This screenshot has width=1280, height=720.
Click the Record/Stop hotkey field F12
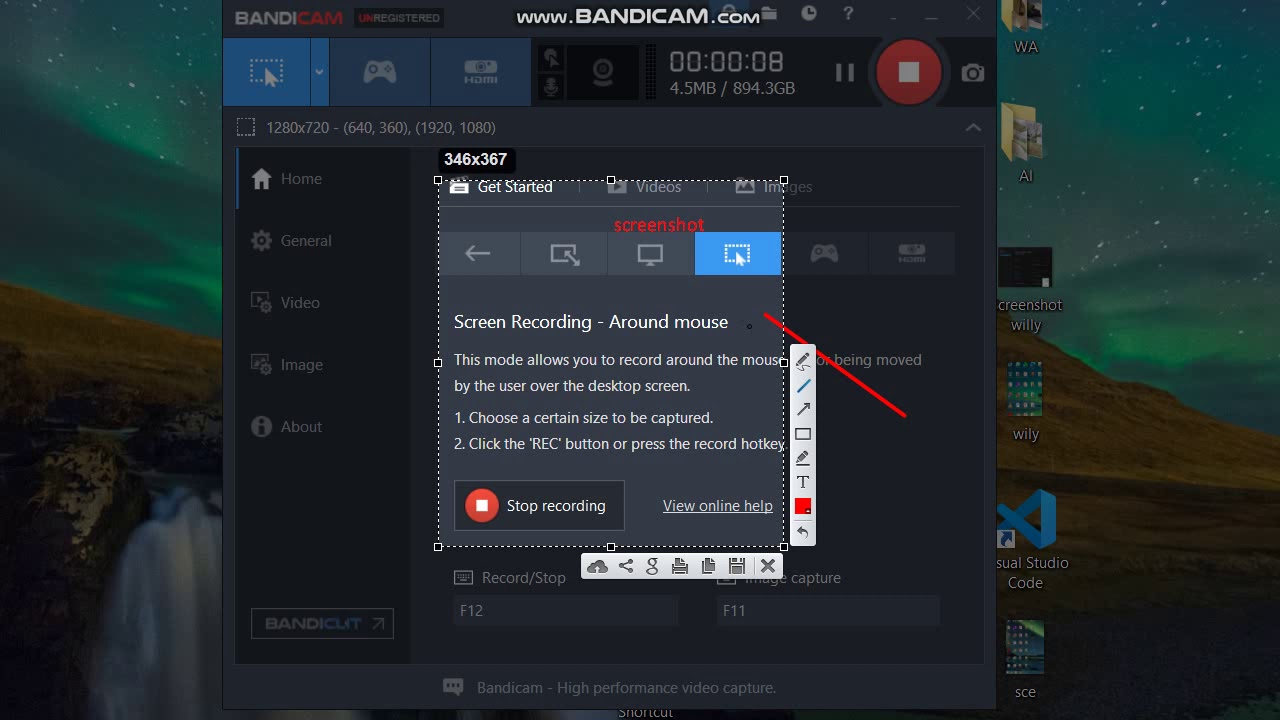coord(566,610)
